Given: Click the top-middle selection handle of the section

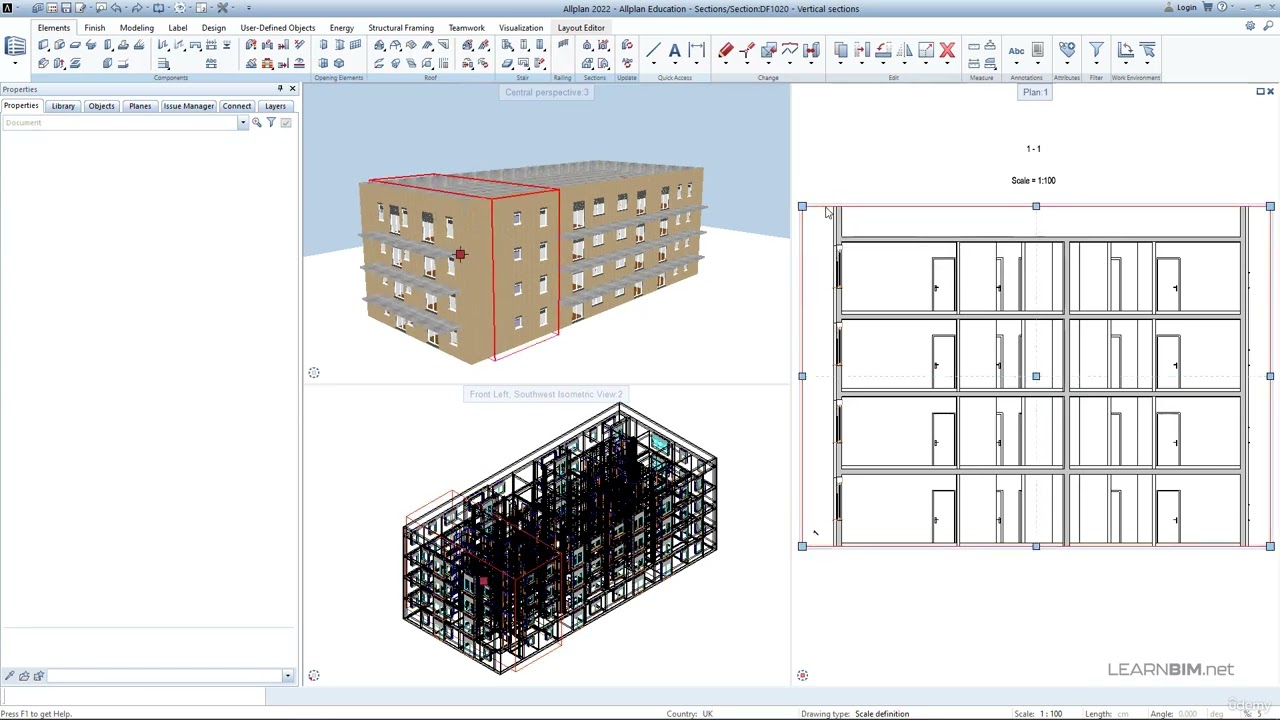Looking at the screenshot, I should [1036, 206].
